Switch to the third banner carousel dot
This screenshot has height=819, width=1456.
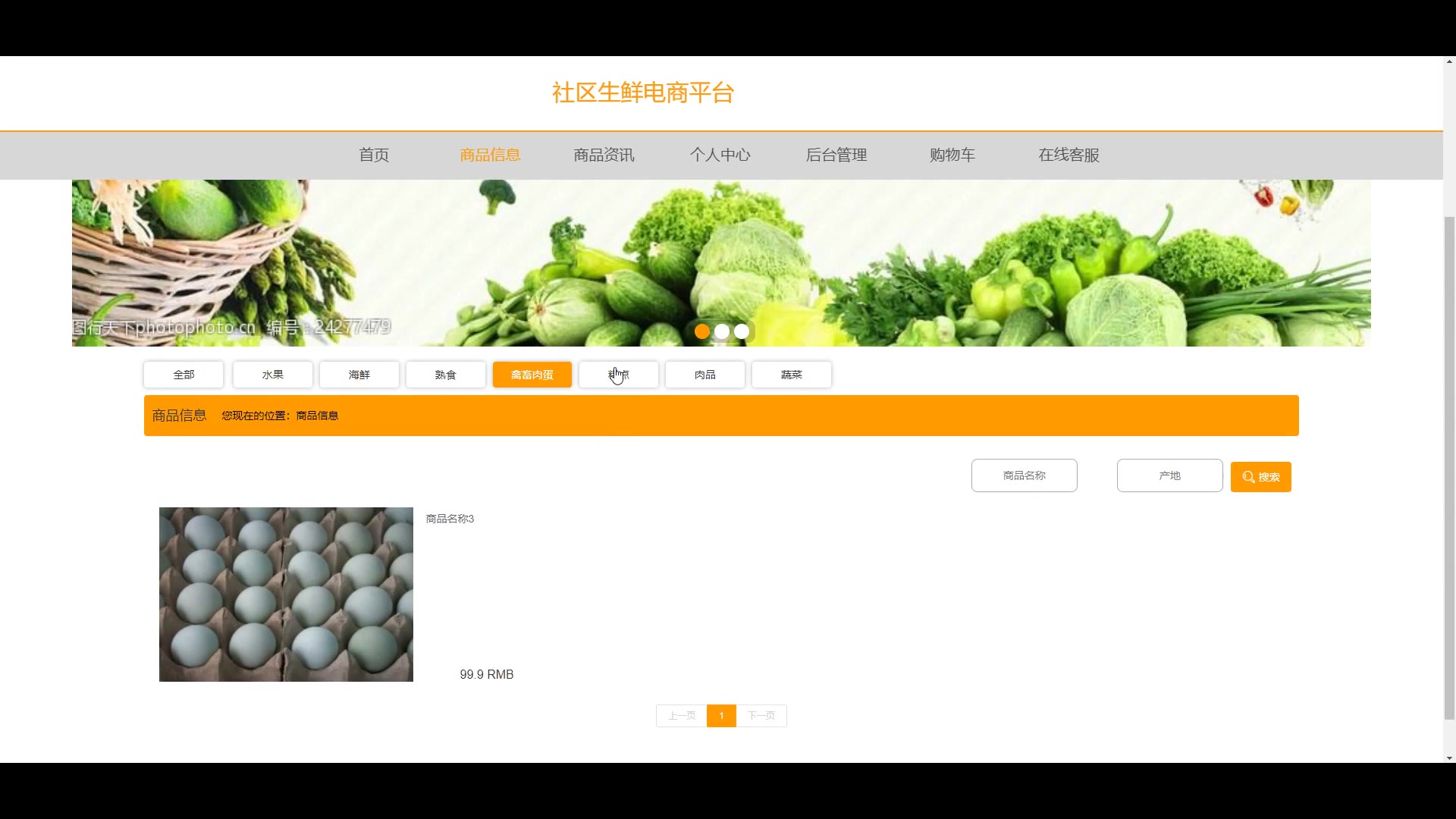point(742,331)
